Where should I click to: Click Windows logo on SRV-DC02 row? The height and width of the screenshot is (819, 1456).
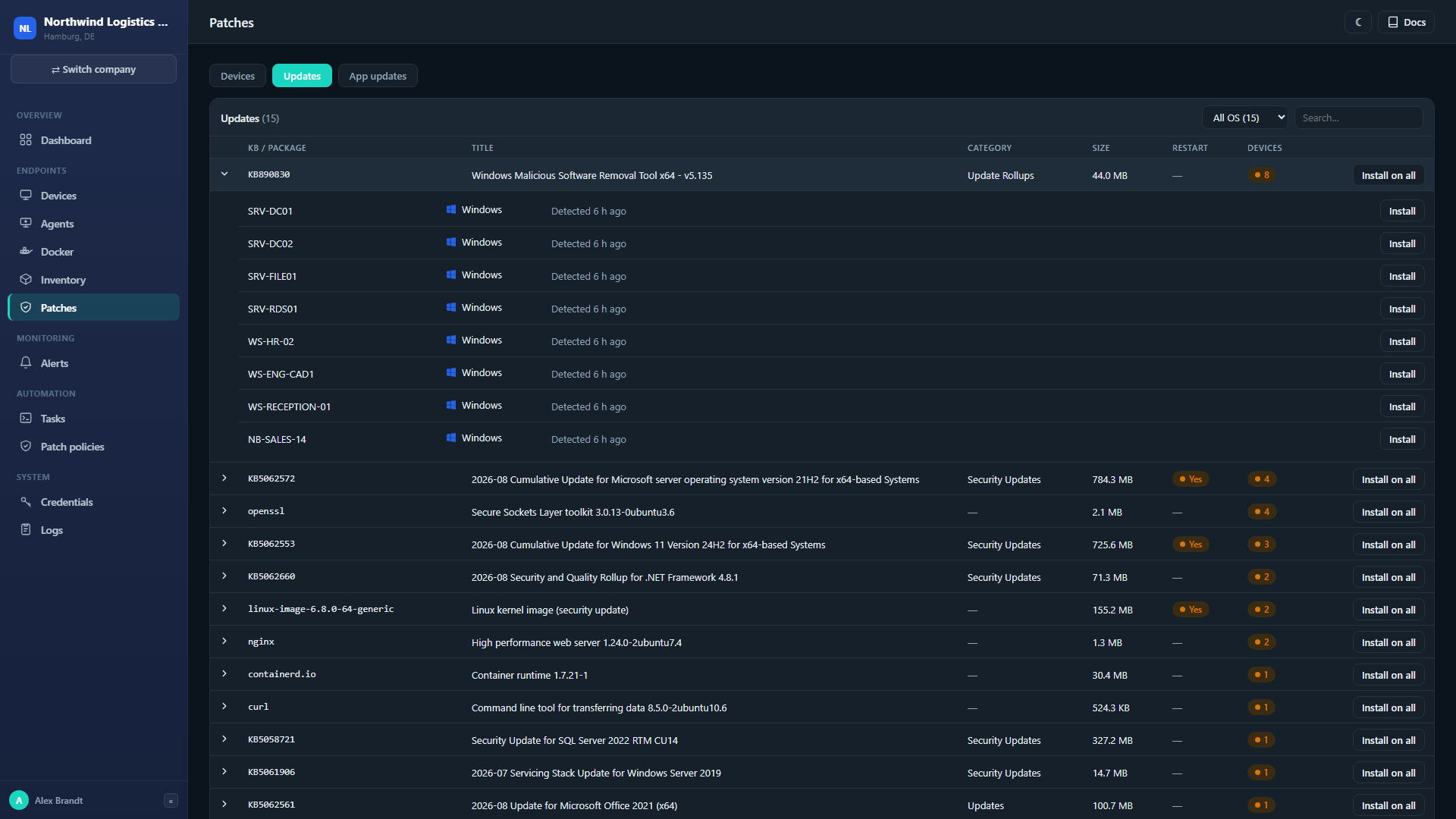[451, 243]
